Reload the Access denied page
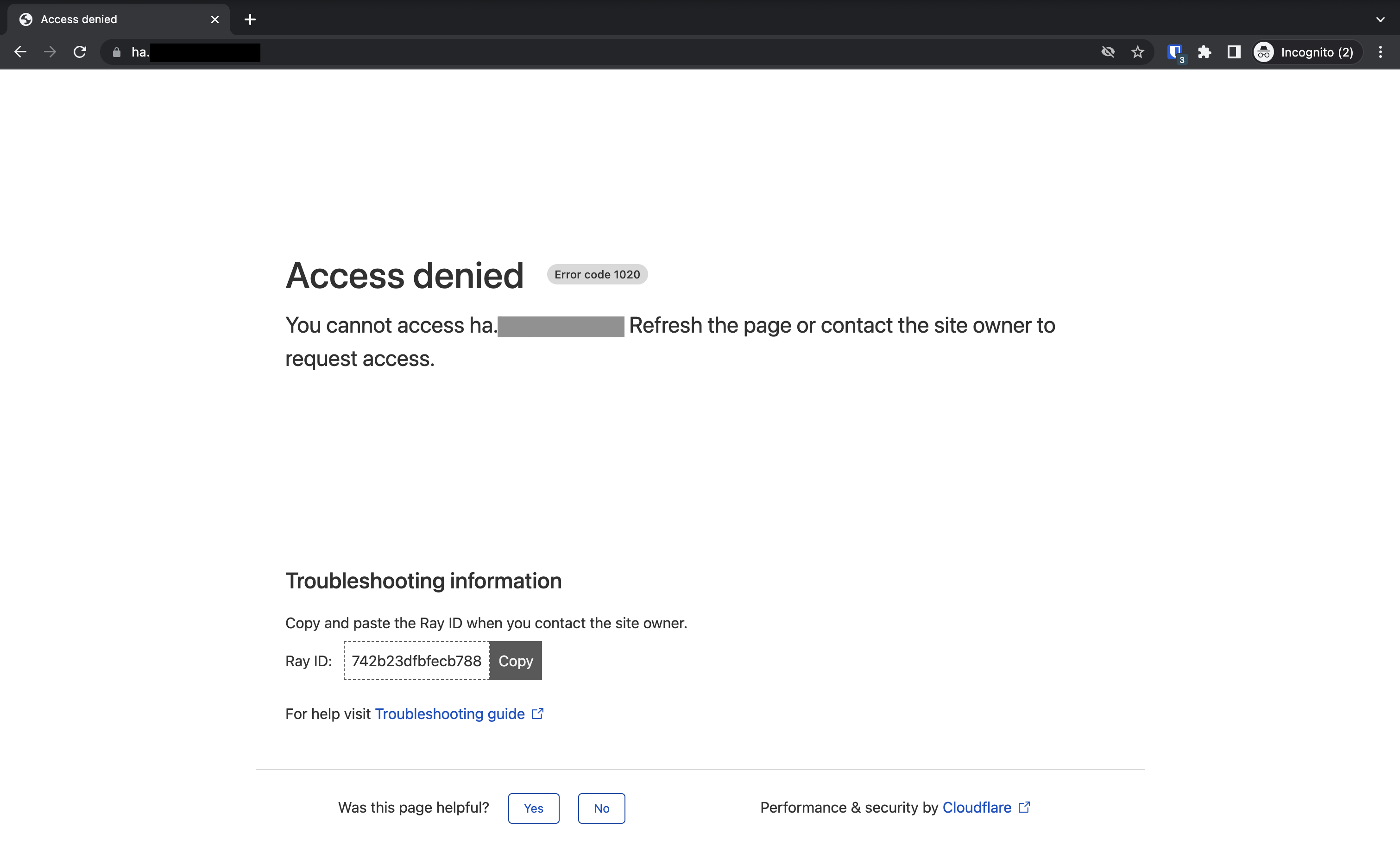Screen dimensions: 1400x846 click(80, 52)
